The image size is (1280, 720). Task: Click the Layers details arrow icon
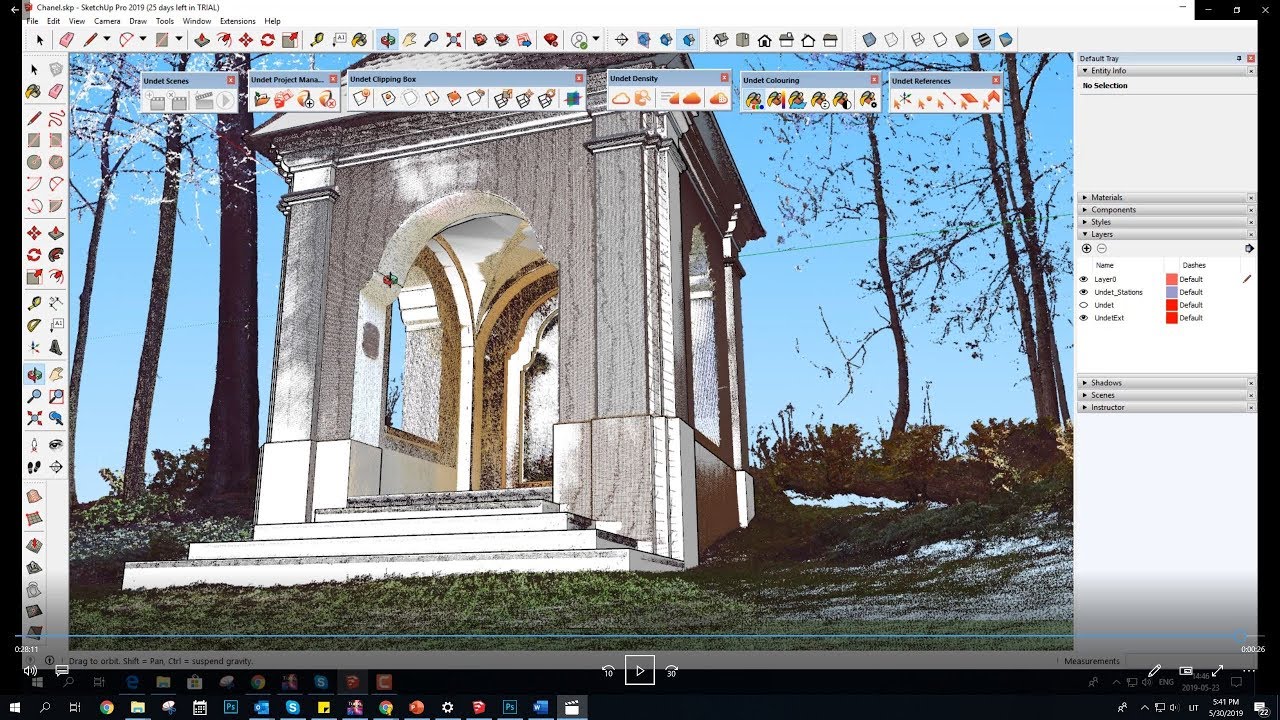[1249, 248]
